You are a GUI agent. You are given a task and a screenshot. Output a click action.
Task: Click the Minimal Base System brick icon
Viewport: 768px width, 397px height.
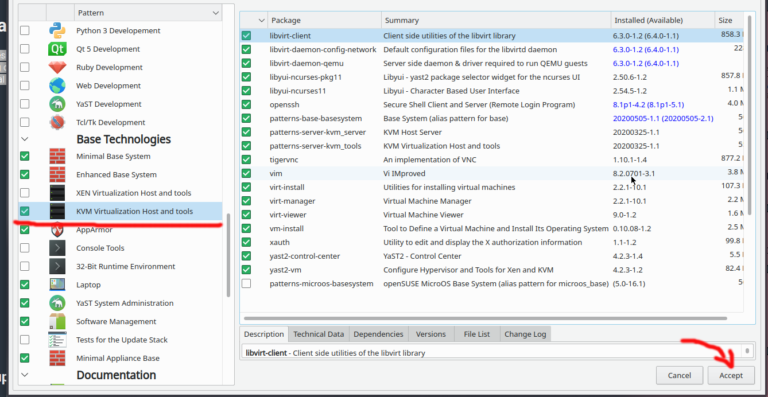coord(57,157)
